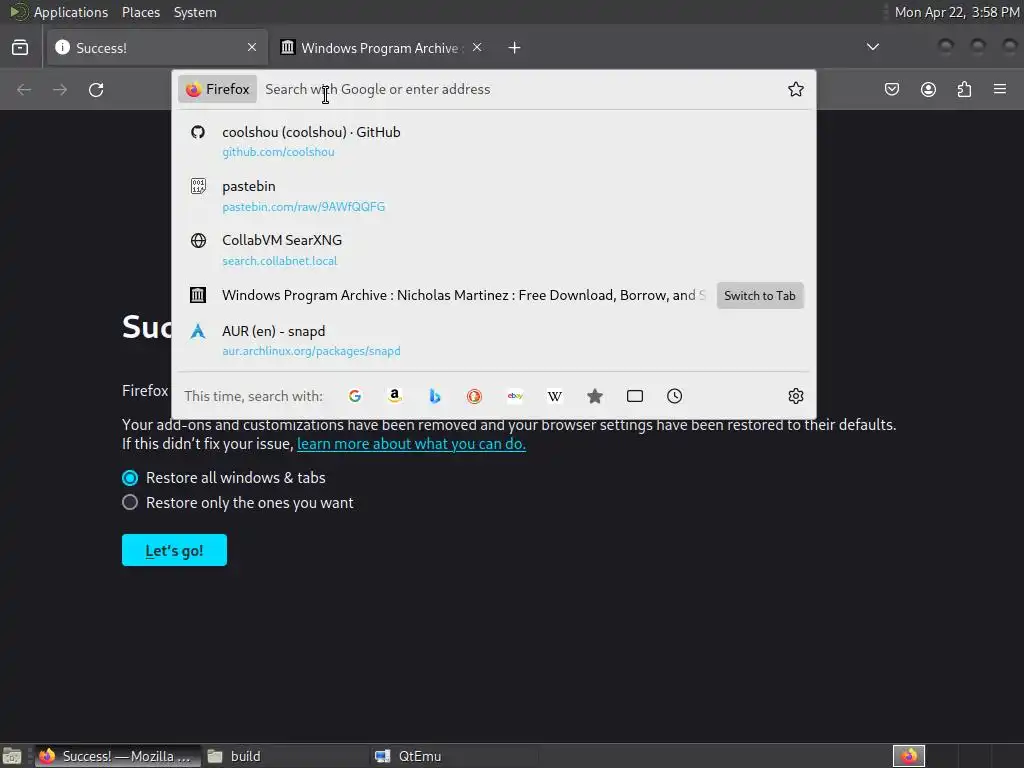The height and width of the screenshot is (768, 1024).
Task: Select Restore all windows & tabs
Action: coord(130,478)
